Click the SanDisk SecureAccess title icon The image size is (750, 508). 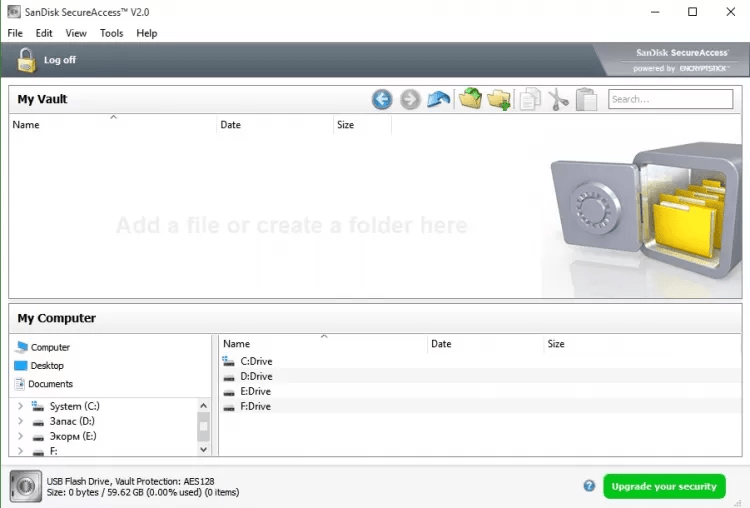point(14,12)
